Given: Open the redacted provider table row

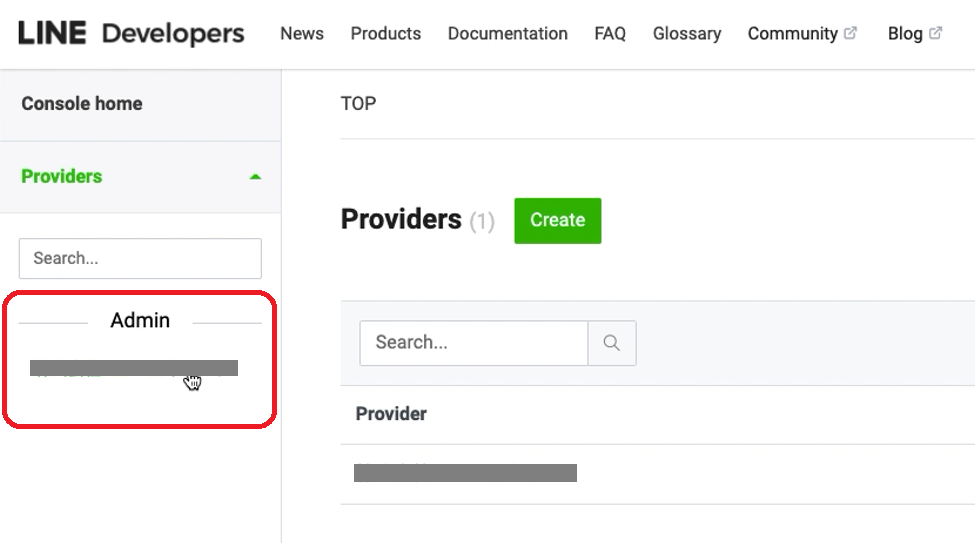Looking at the screenshot, I should [465, 473].
